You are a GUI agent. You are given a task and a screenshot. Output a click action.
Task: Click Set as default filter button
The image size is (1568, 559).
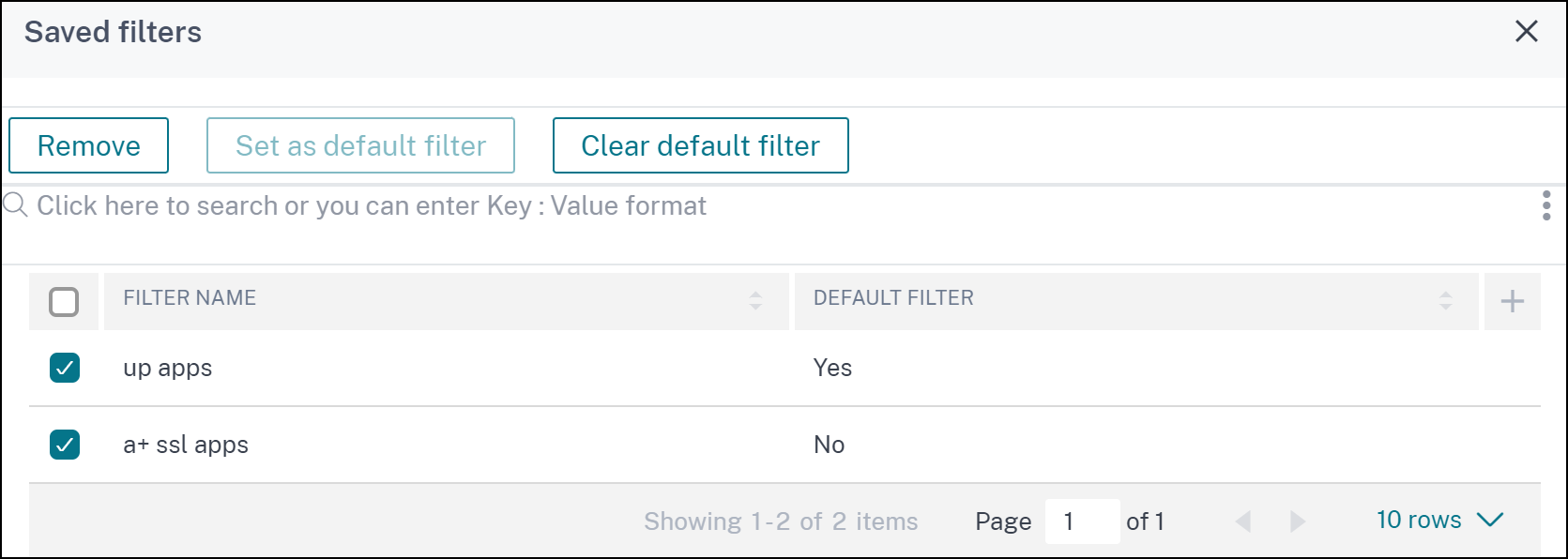(360, 145)
